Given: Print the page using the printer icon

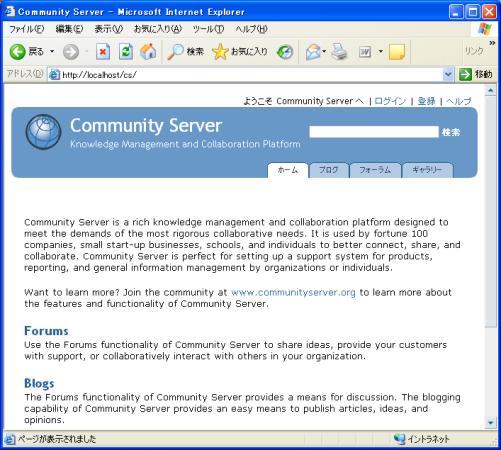Looking at the screenshot, I should pyautogui.click(x=339, y=52).
